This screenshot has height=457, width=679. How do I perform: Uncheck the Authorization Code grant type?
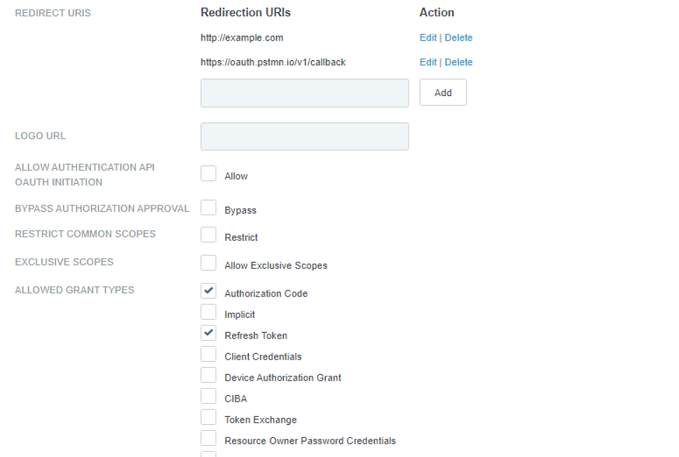click(x=208, y=291)
